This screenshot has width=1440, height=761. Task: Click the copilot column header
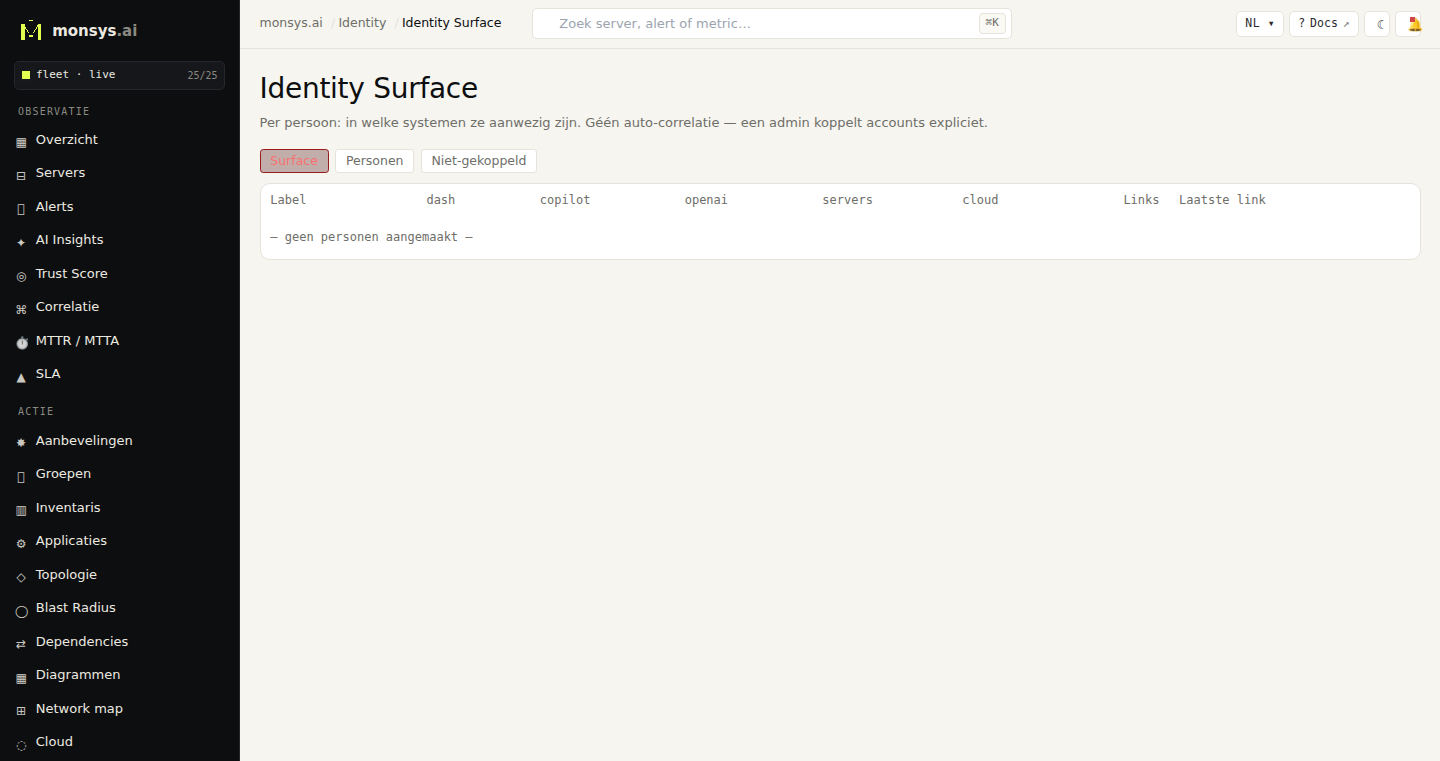click(565, 200)
